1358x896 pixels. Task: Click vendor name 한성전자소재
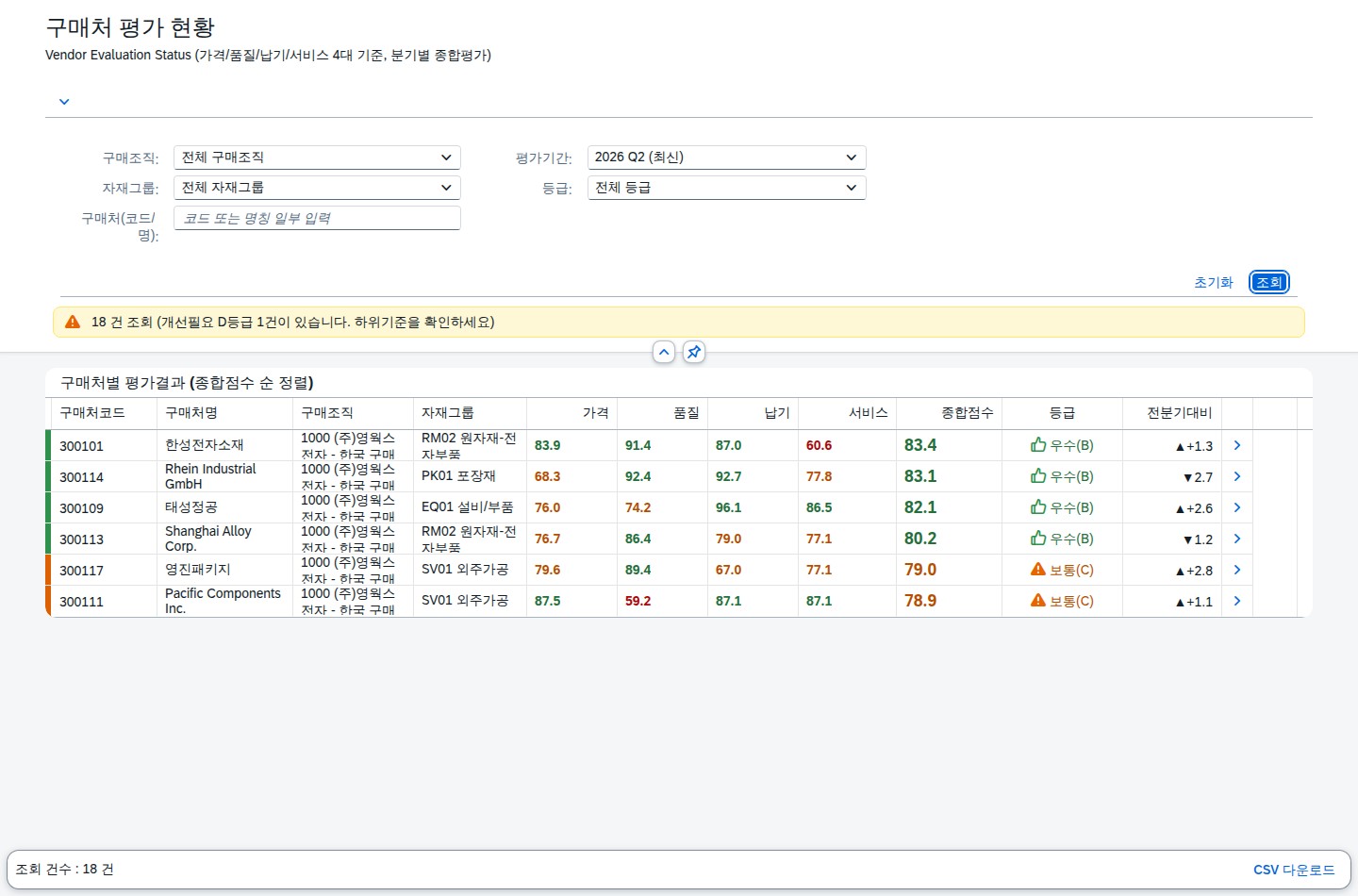tap(205, 445)
